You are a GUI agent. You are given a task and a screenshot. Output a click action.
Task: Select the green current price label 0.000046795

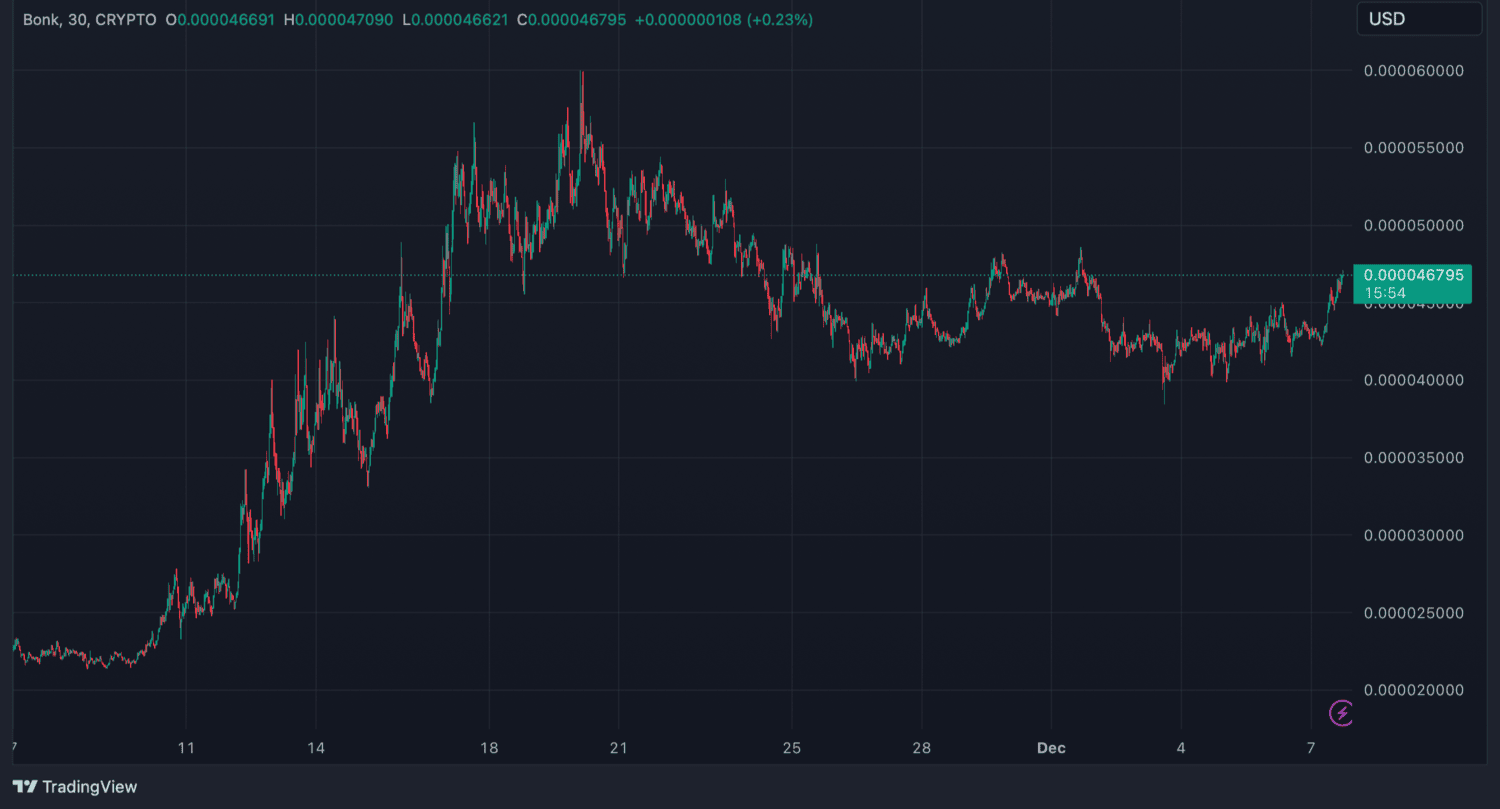pyautogui.click(x=1413, y=275)
